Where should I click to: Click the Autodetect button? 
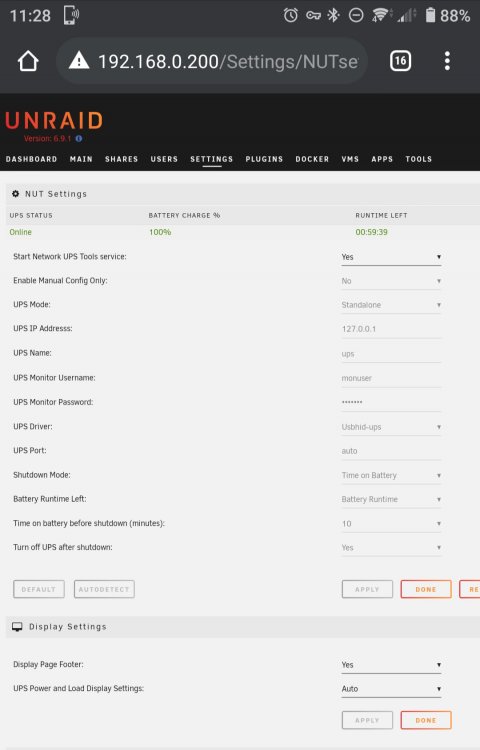(104, 589)
